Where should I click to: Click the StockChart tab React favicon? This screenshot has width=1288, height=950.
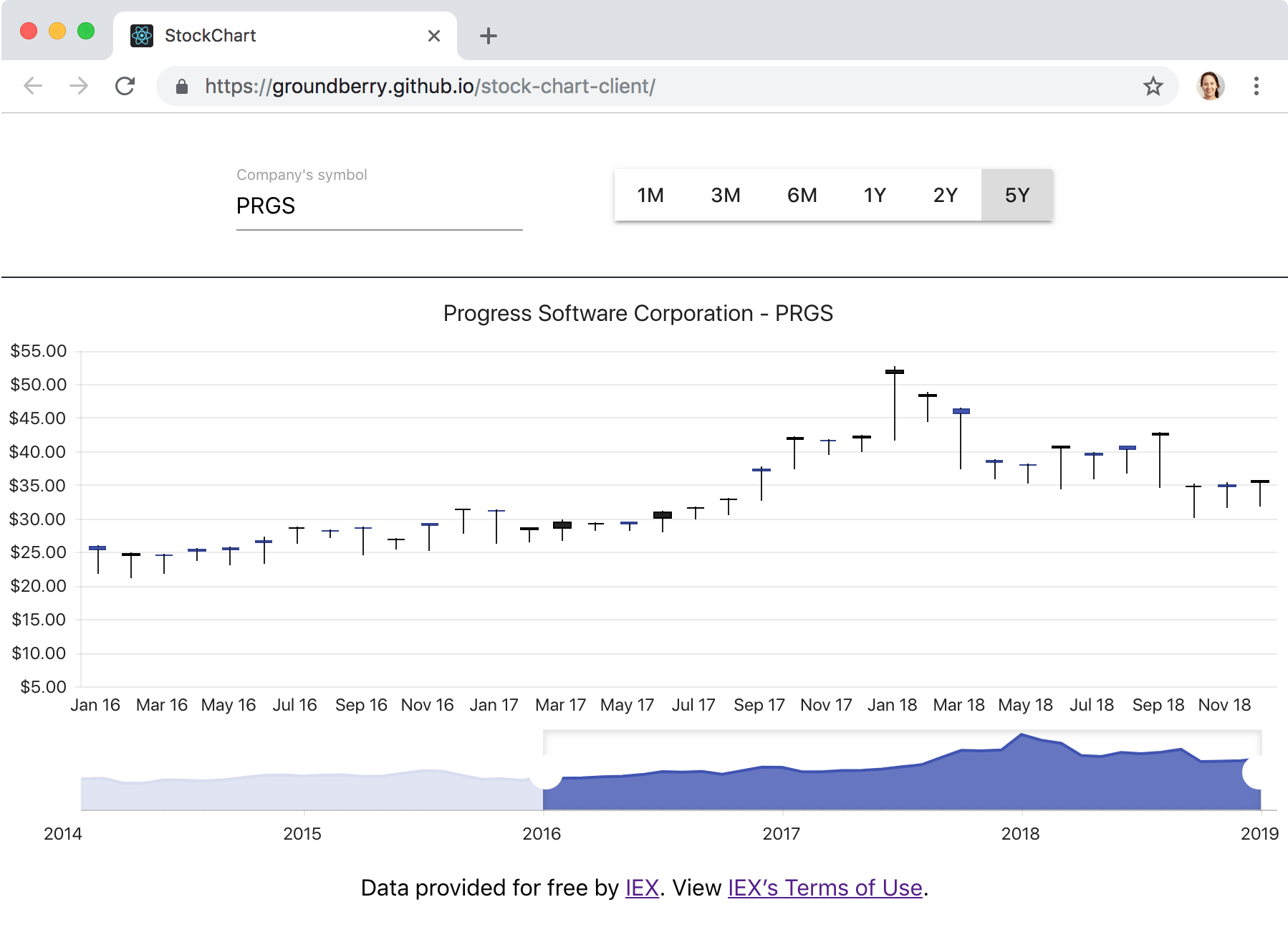(x=142, y=35)
